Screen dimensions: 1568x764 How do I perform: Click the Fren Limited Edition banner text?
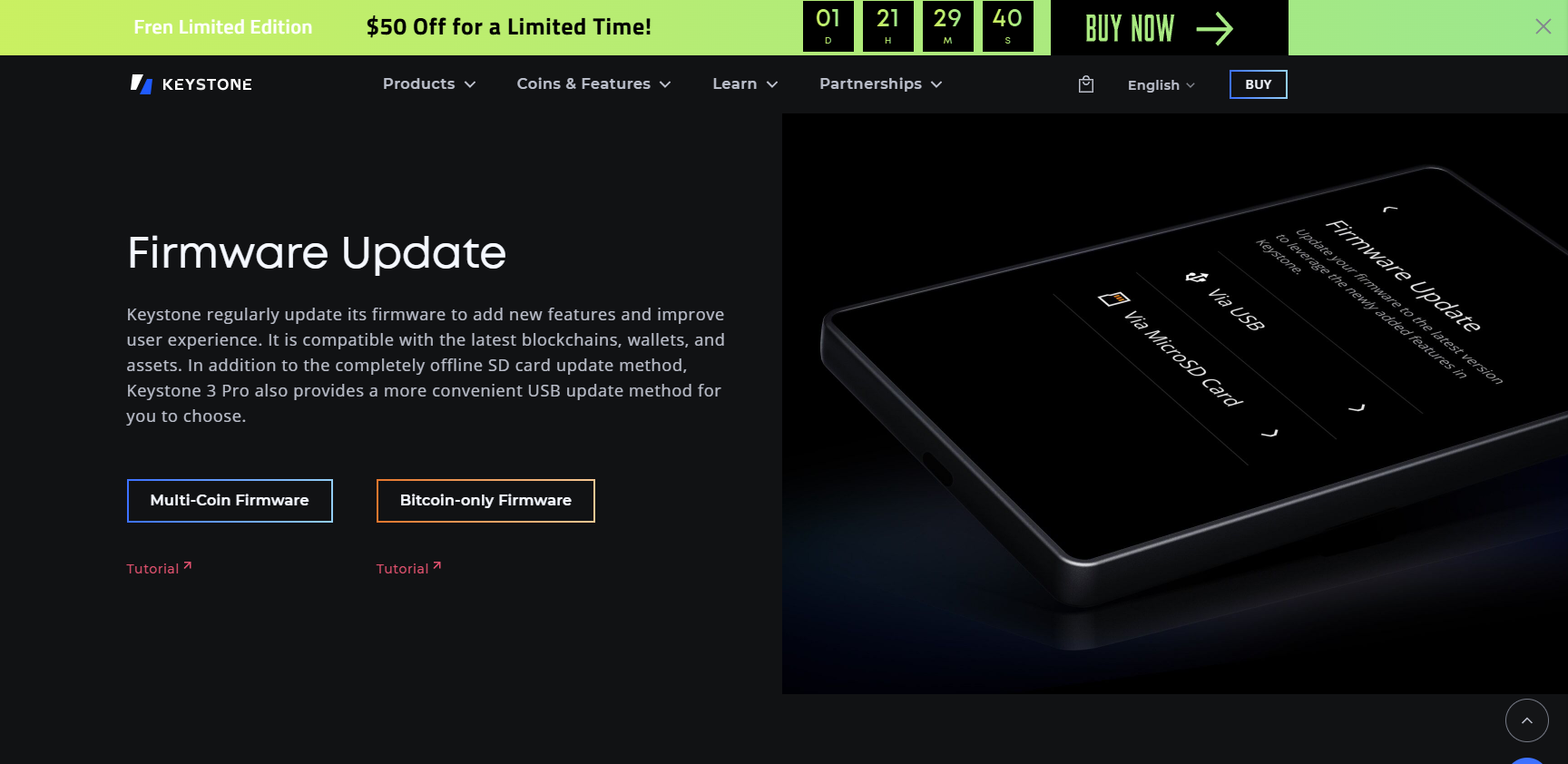(223, 27)
